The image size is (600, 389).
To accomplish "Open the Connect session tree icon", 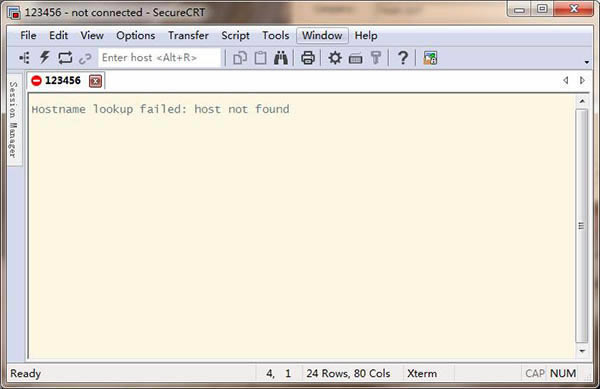I will [24, 58].
